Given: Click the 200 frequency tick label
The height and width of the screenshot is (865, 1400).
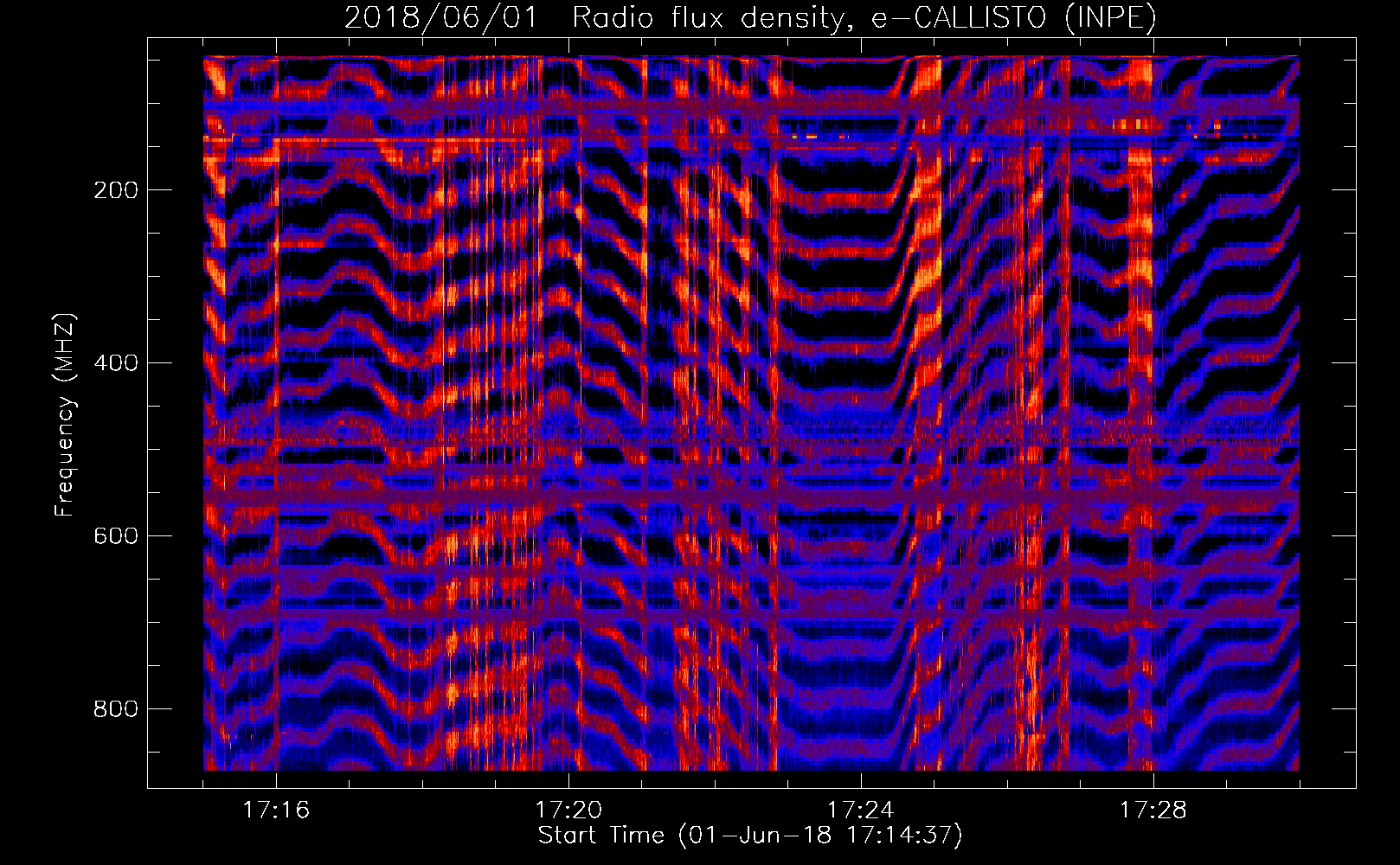Looking at the screenshot, I should point(116,190).
